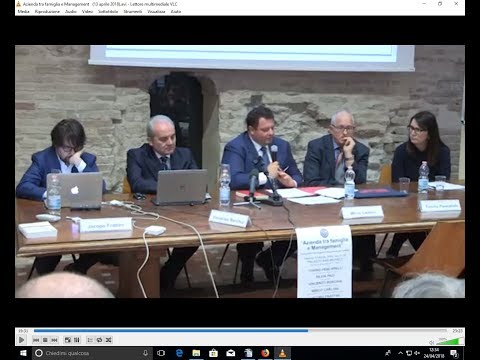Screen dimensions: 480x360
Task: Seek within the playback progress bar
Action: pyautogui.click(x=240, y=331)
